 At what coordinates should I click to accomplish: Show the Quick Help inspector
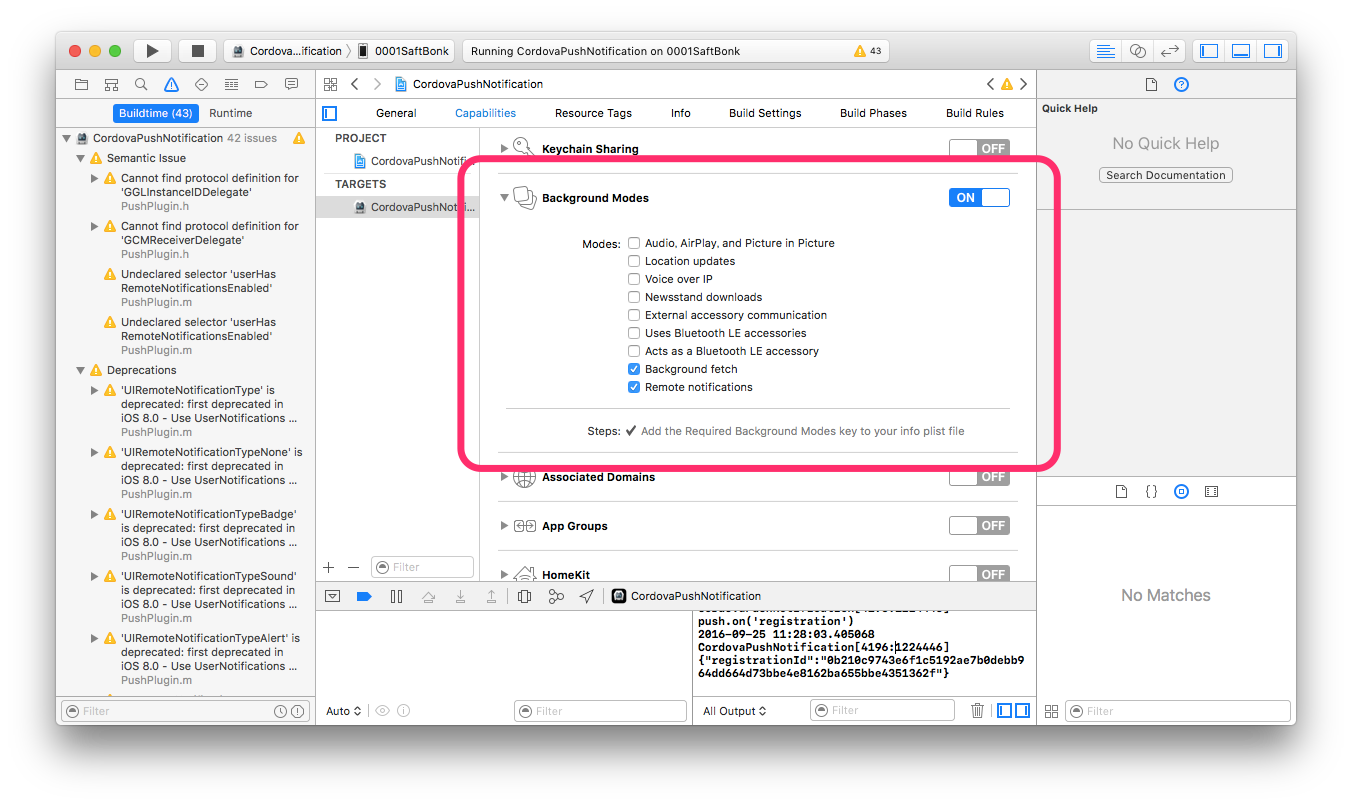pos(1181,84)
